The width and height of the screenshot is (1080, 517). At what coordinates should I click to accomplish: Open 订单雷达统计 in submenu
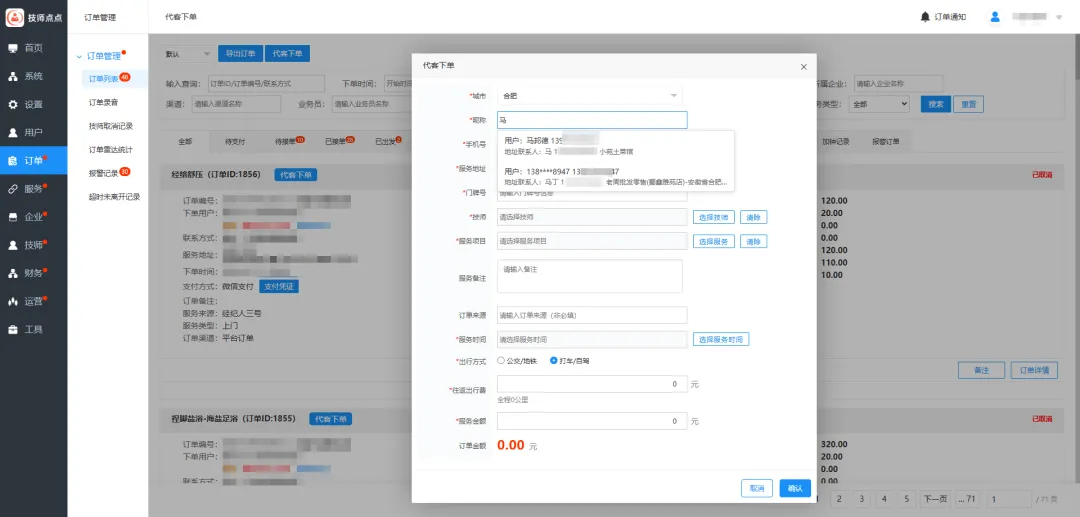click(x=111, y=149)
